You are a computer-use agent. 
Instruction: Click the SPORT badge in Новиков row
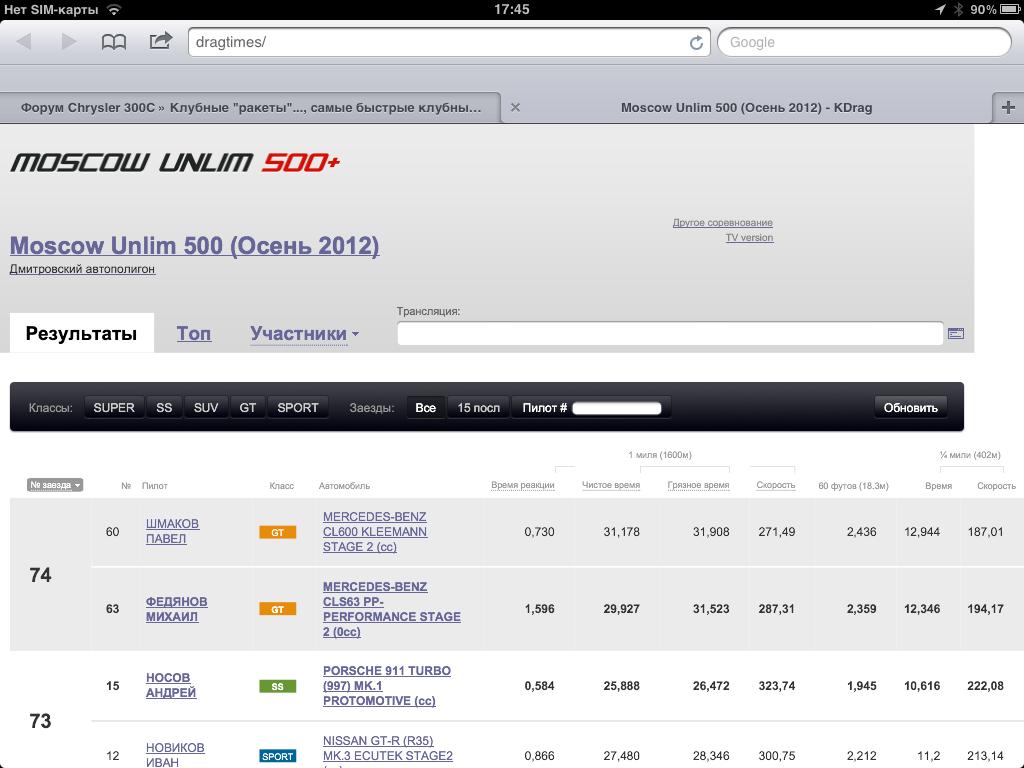[278, 756]
